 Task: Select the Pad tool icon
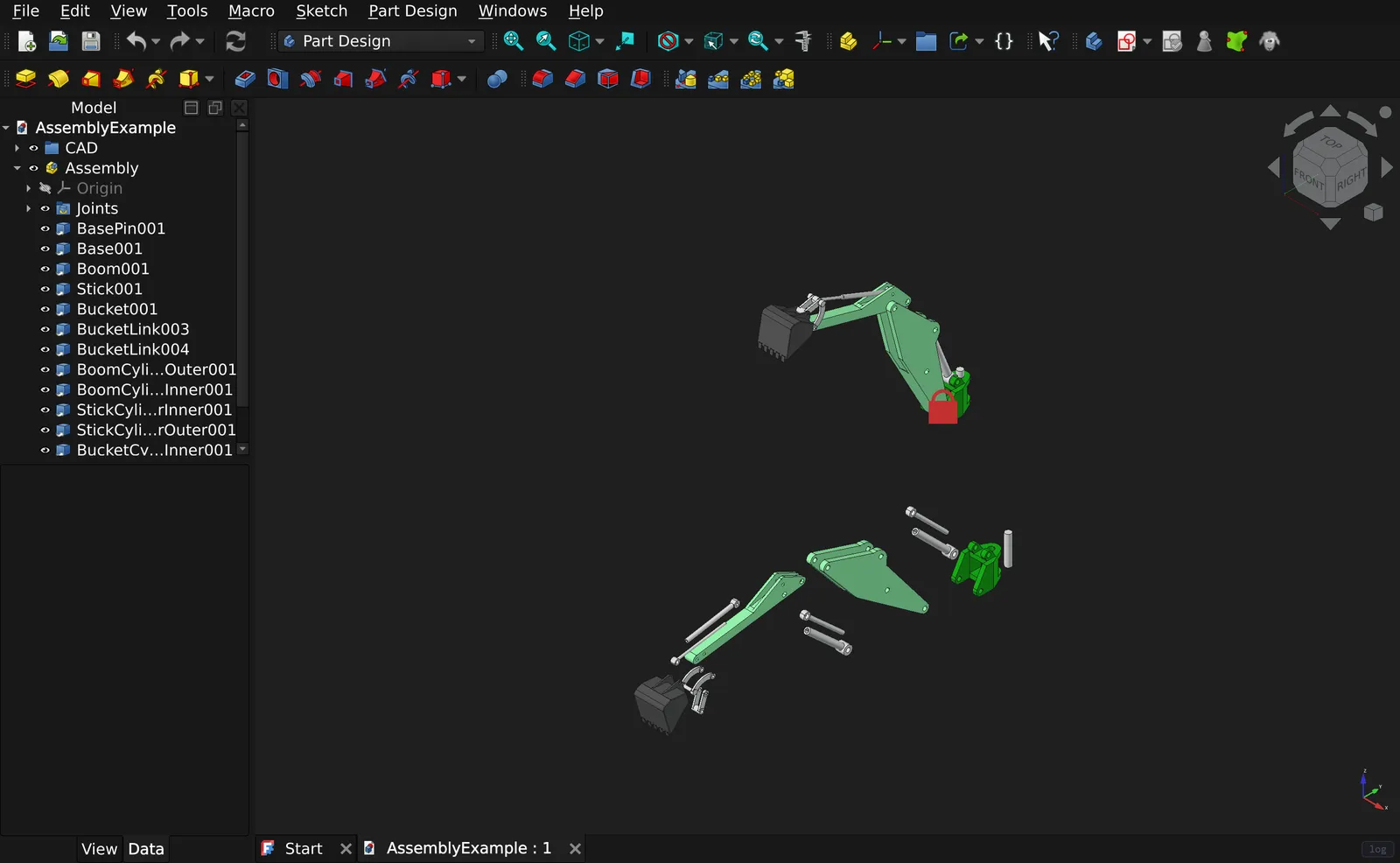coord(26,79)
